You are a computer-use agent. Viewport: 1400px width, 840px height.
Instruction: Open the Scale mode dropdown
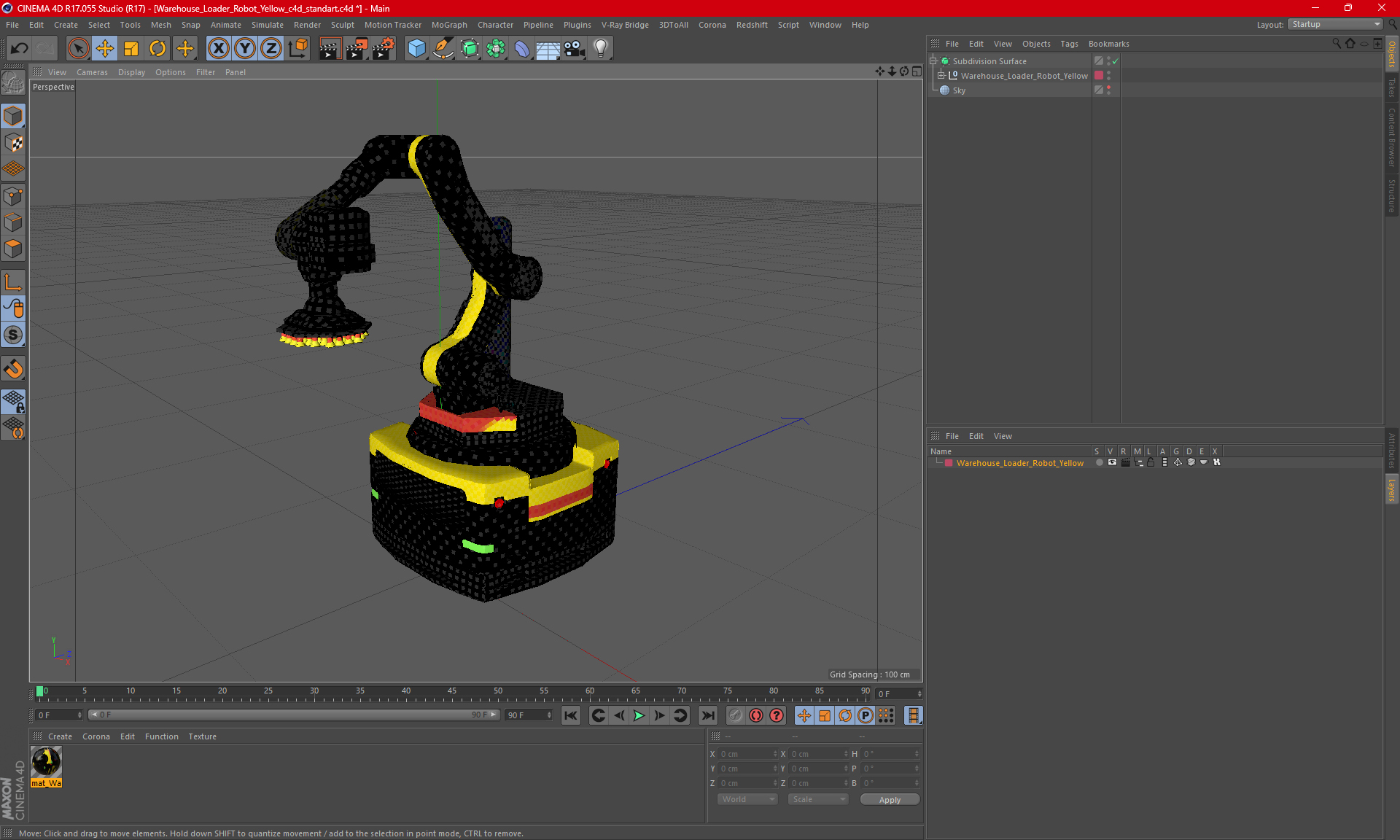click(x=819, y=799)
